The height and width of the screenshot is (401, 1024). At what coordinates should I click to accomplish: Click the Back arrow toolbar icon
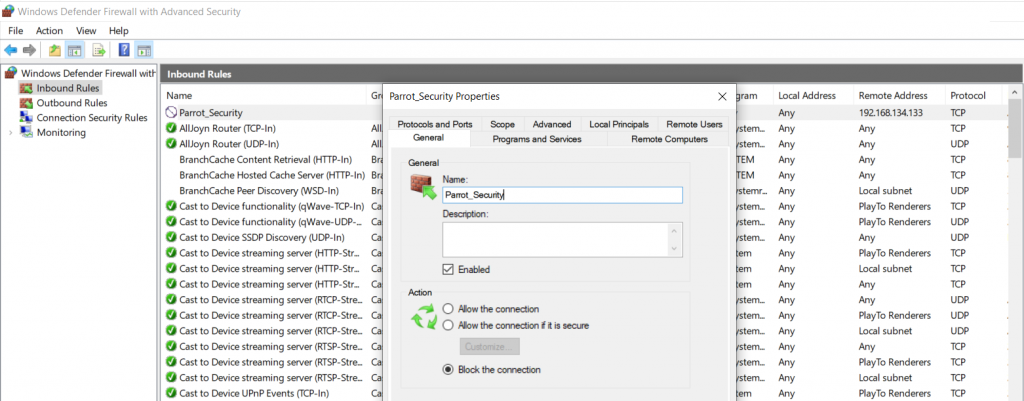pyautogui.click(x=10, y=50)
